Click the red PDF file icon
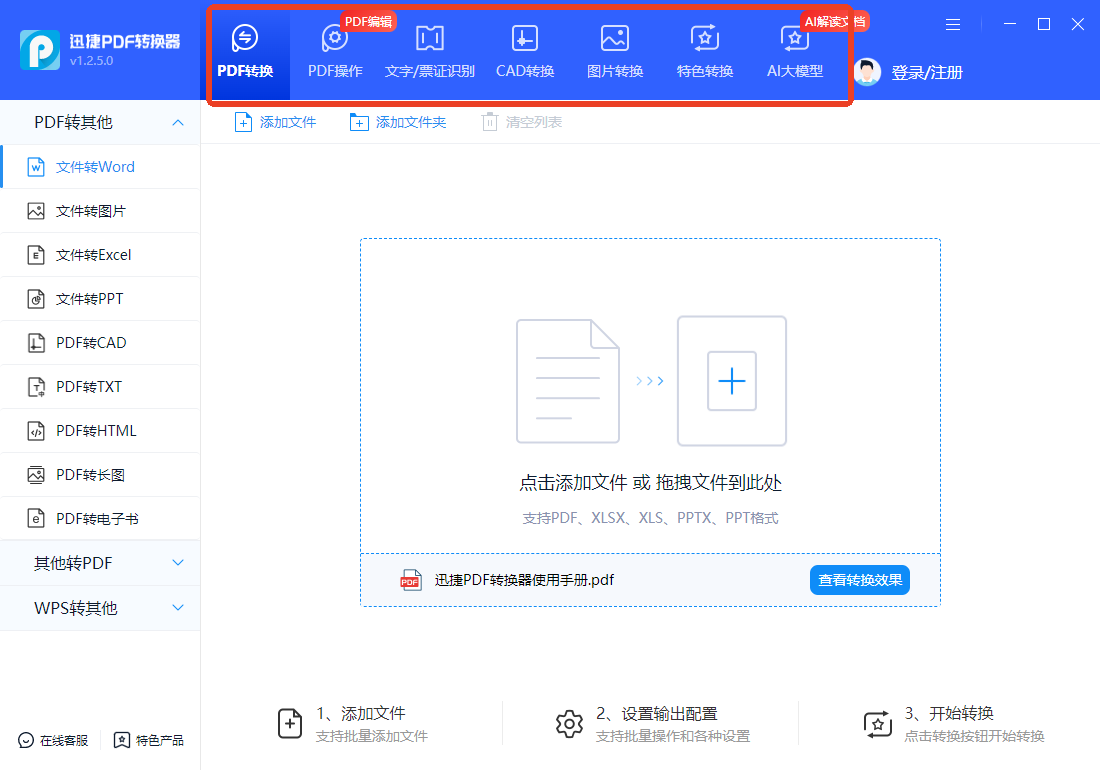This screenshot has width=1100, height=770. [x=410, y=580]
